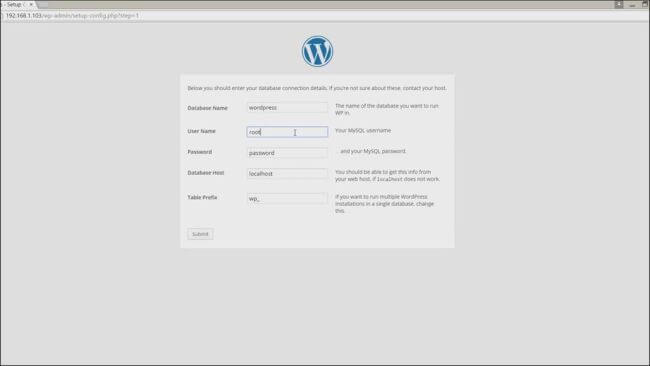Click the Table Prefix field with wp_
Image resolution: width=650 pixels, height=366 pixels.
(x=287, y=199)
